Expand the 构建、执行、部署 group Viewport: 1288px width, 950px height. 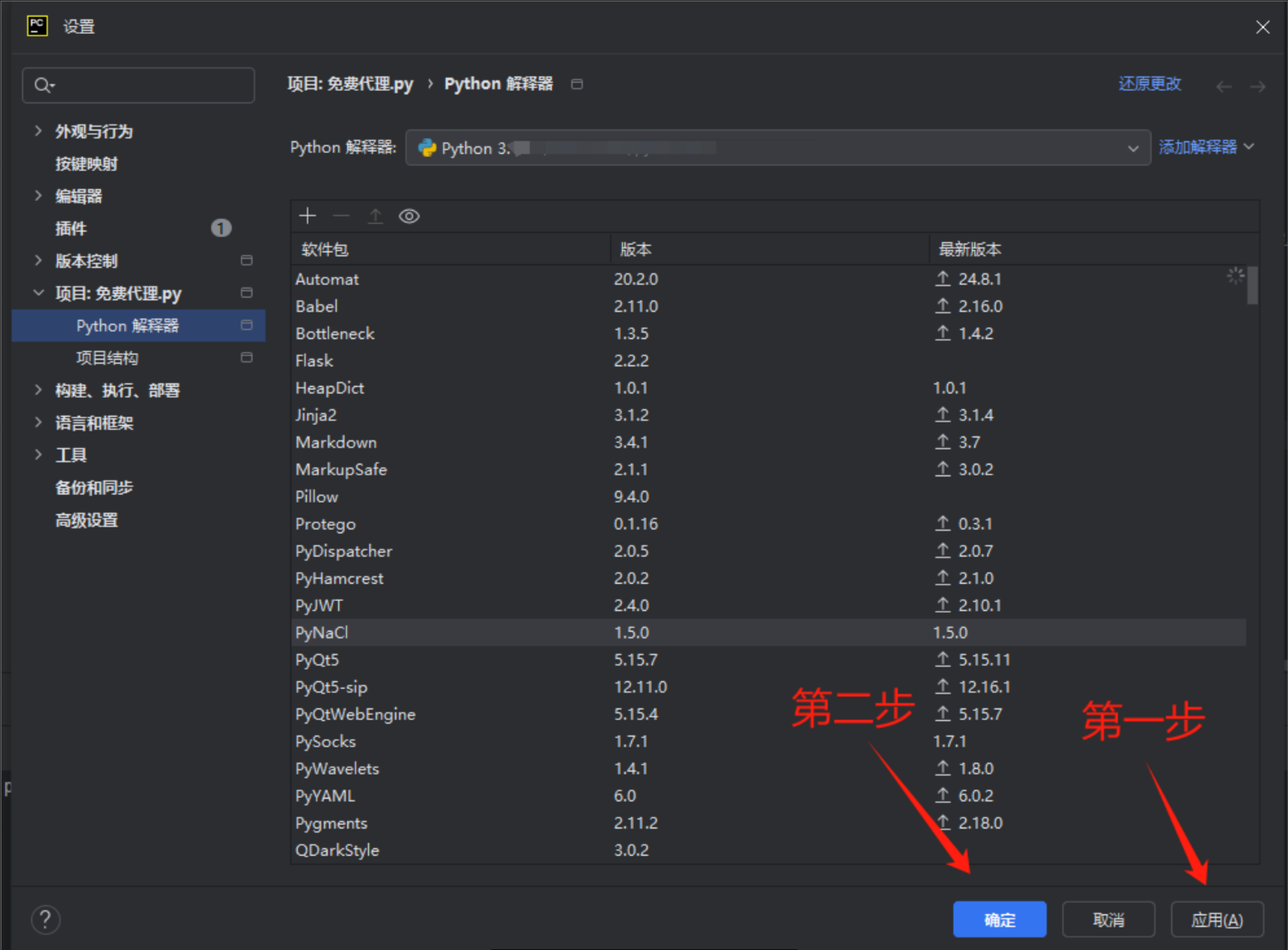coord(38,390)
